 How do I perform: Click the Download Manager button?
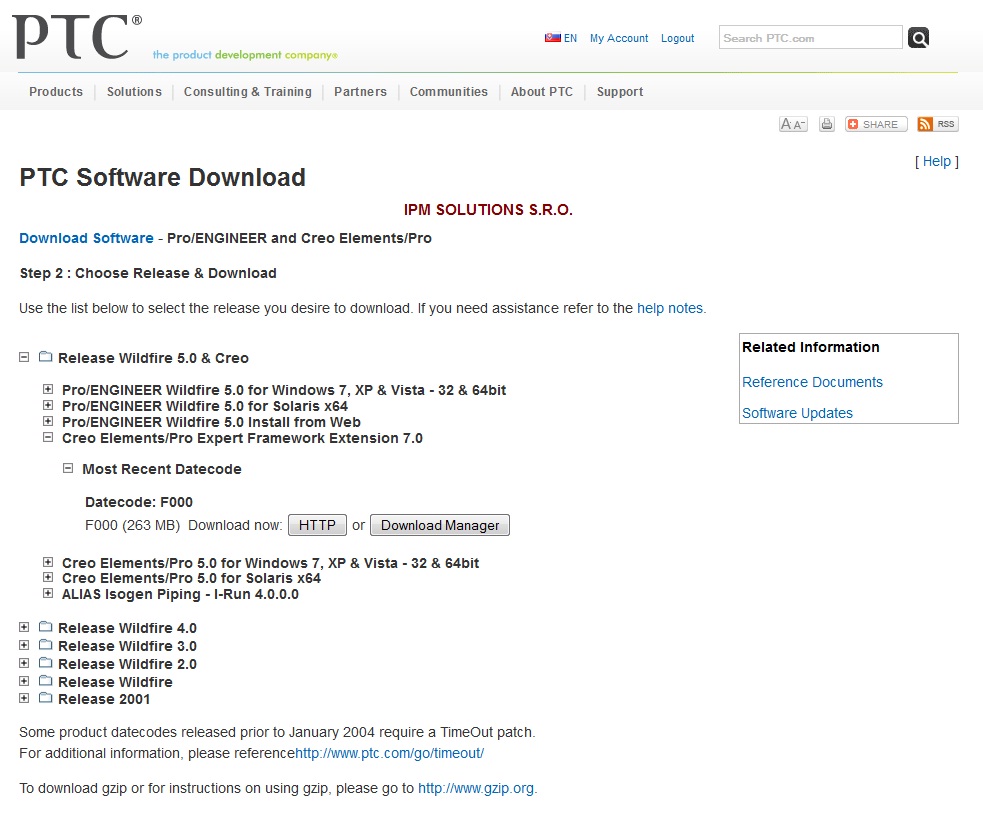coord(440,525)
